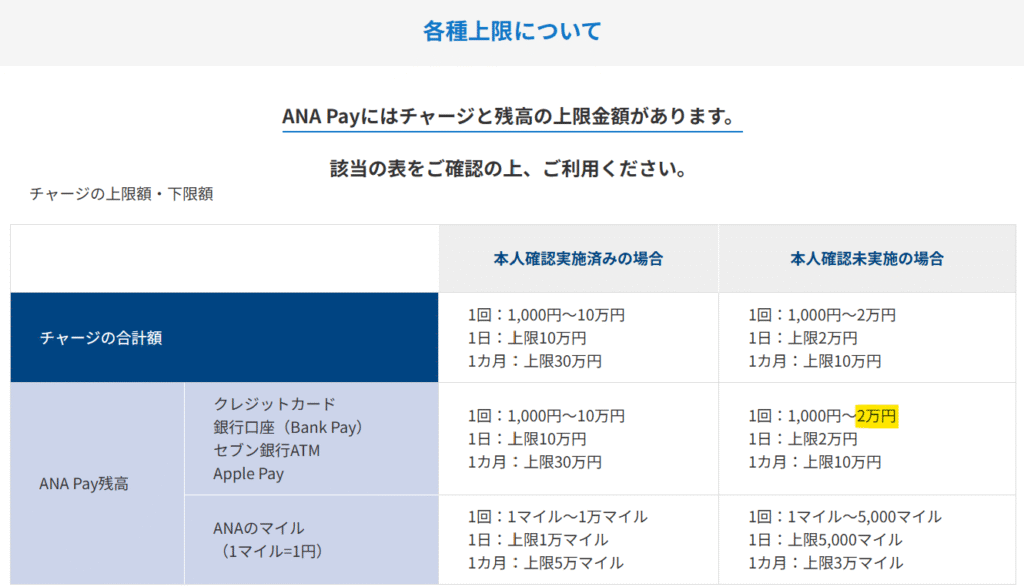Select the cell line "1日：上限5,000マイル"
Image resolution: width=1024 pixels, height=587 pixels.
click(825, 540)
